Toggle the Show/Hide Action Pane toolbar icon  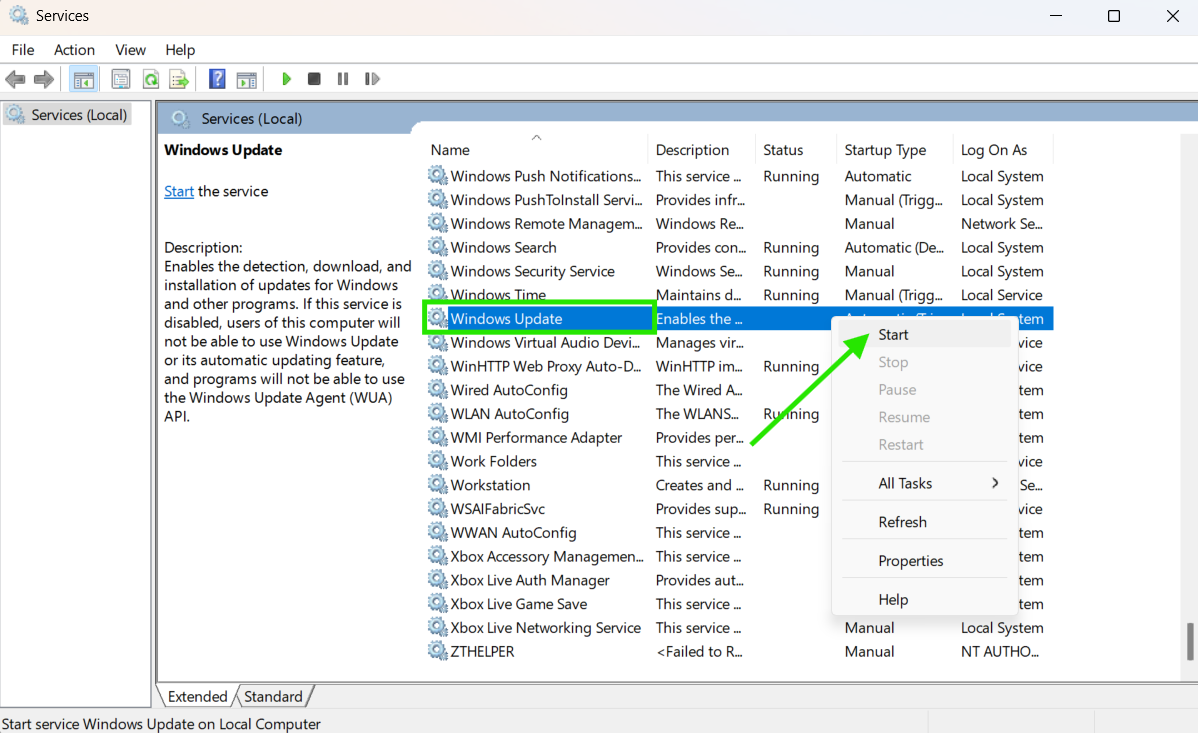[246, 79]
